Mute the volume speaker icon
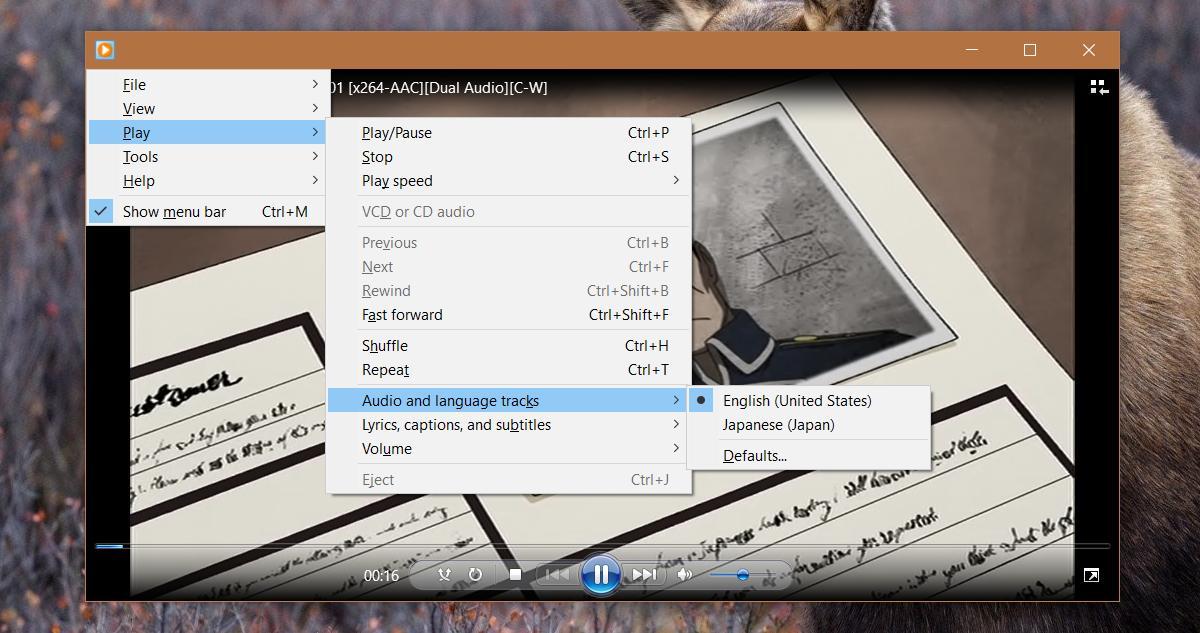Viewport: 1200px width, 633px height. [685, 574]
